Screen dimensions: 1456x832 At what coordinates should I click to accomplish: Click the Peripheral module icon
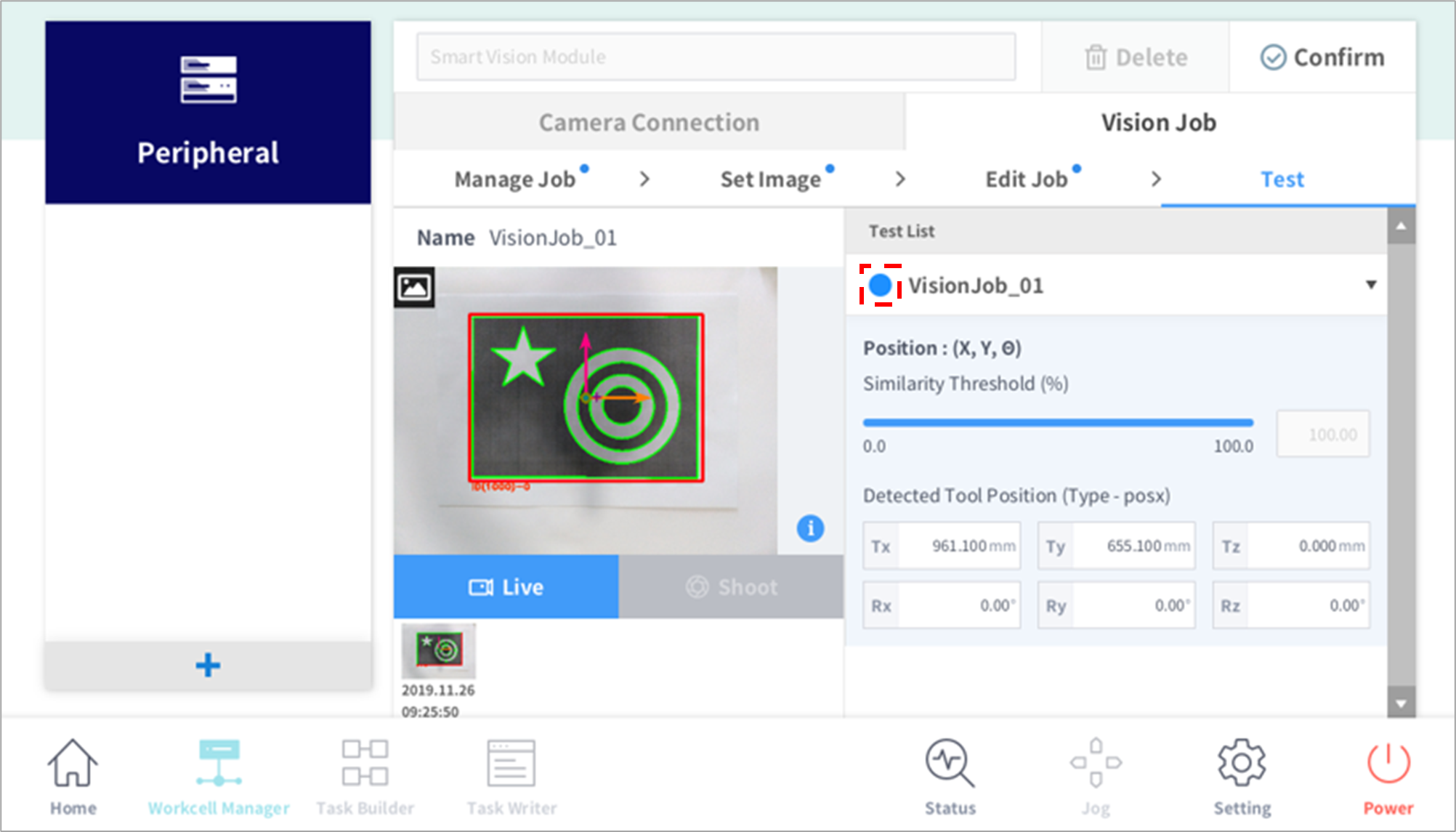click(x=208, y=80)
